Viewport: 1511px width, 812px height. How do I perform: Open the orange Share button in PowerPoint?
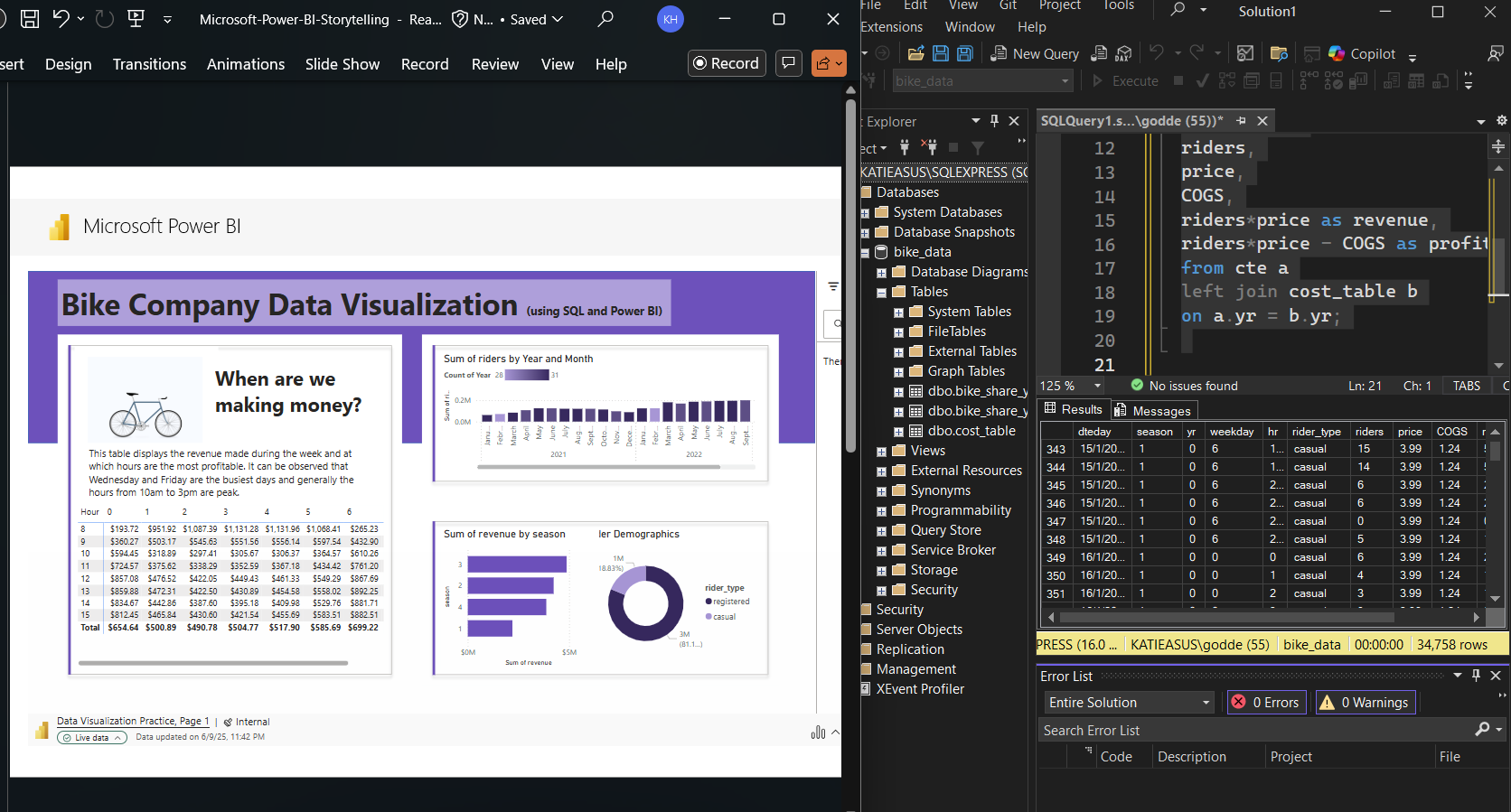point(829,63)
